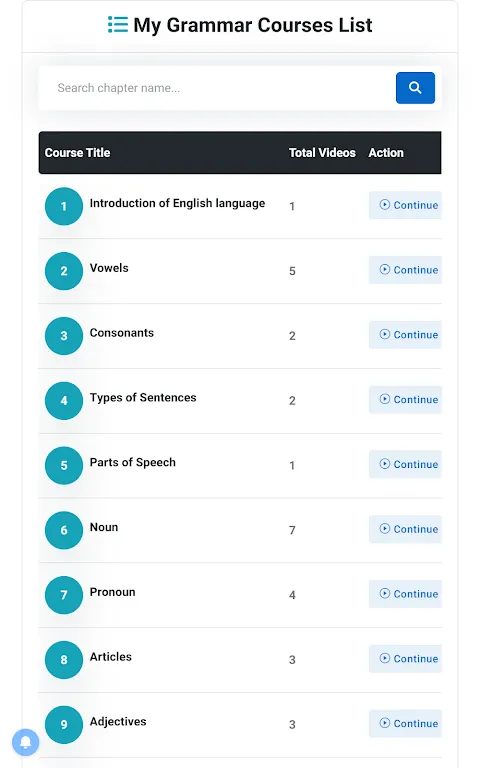Continue the Consonants course
The width and height of the screenshot is (480, 768).
point(405,335)
